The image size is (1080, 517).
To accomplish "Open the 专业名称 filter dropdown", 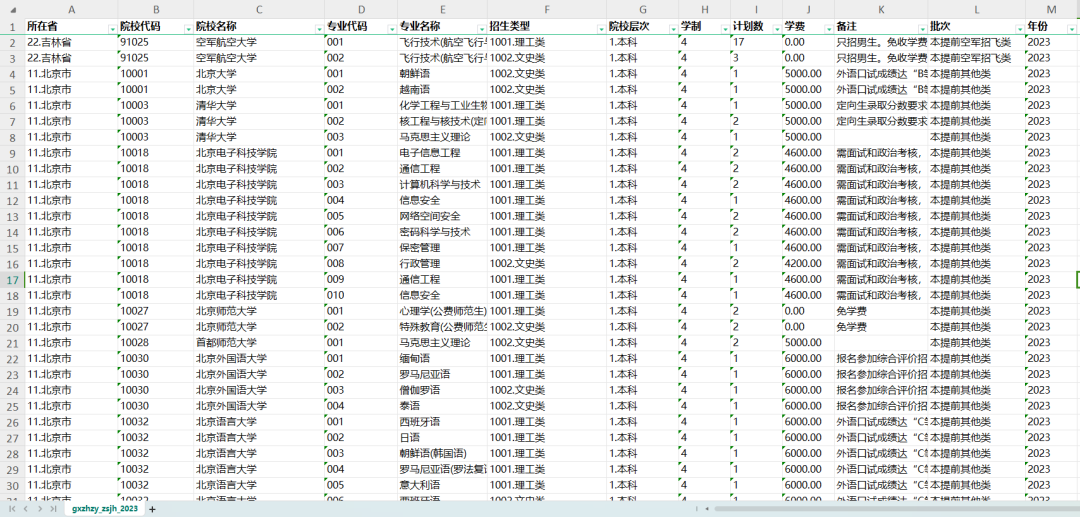I will [x=481, y=28].
